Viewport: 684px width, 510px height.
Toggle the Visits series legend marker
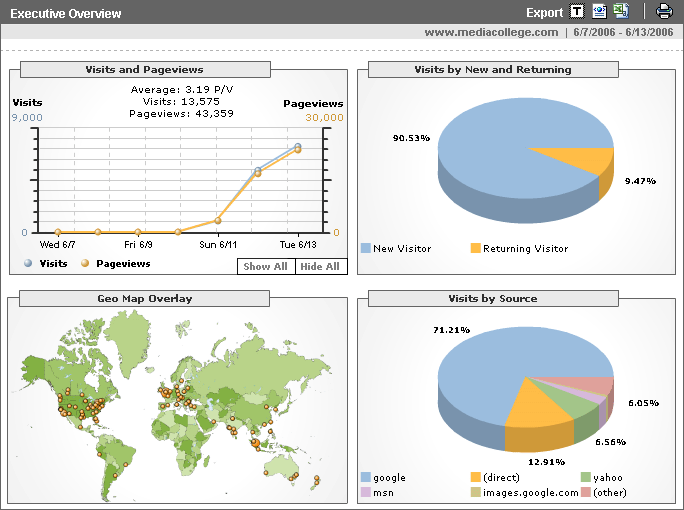[x=28, y=263]
